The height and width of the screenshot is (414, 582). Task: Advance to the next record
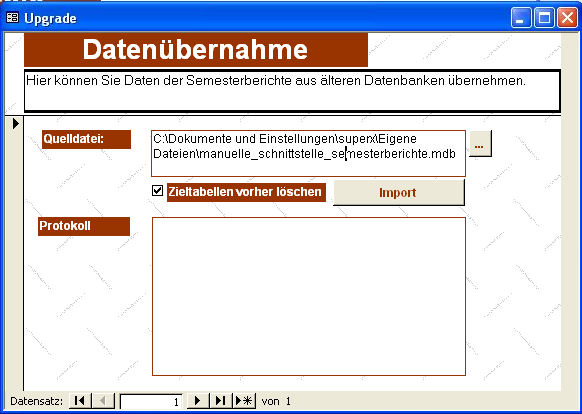(x=198, y=401)
